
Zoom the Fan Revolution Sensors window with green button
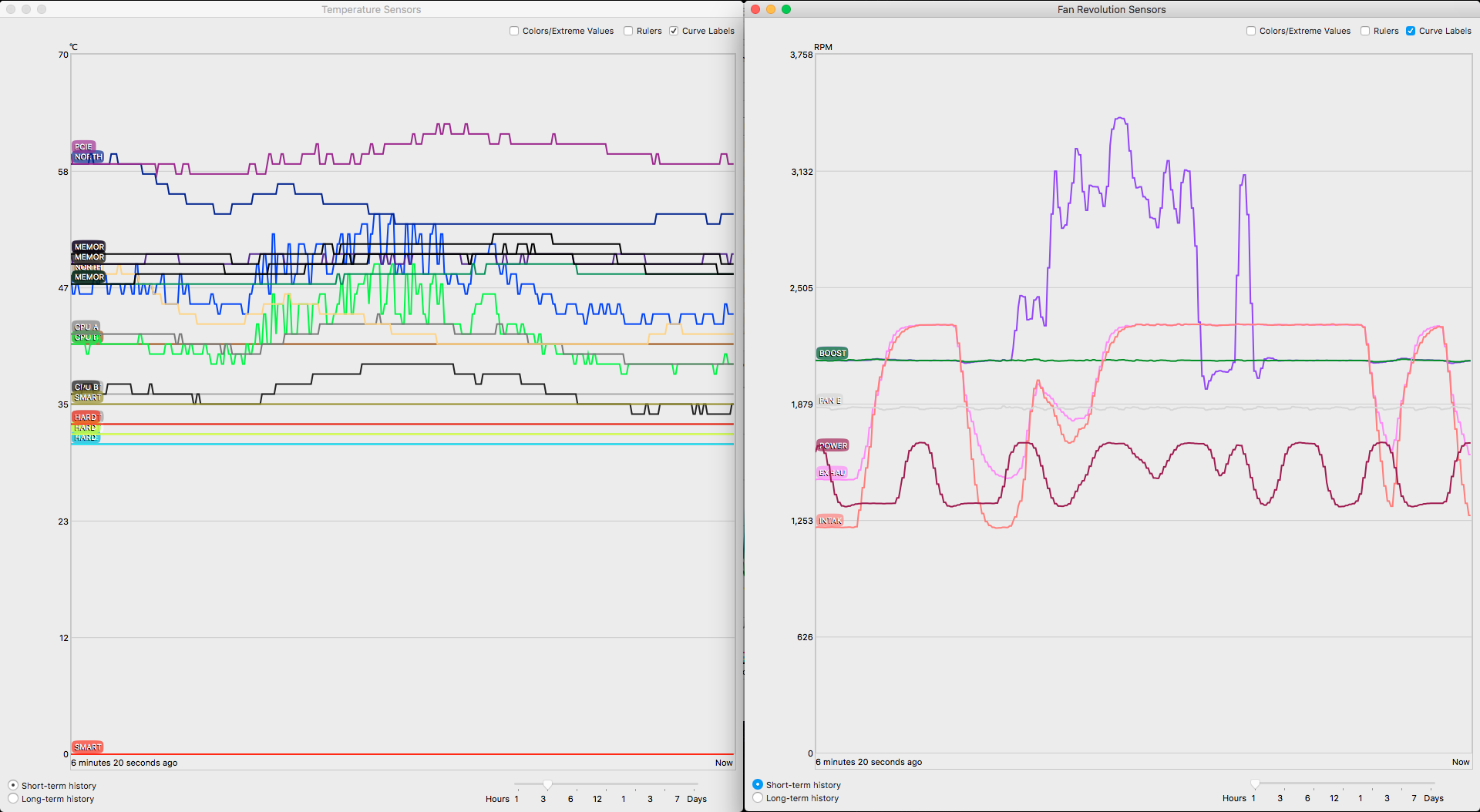pos(786,9)
